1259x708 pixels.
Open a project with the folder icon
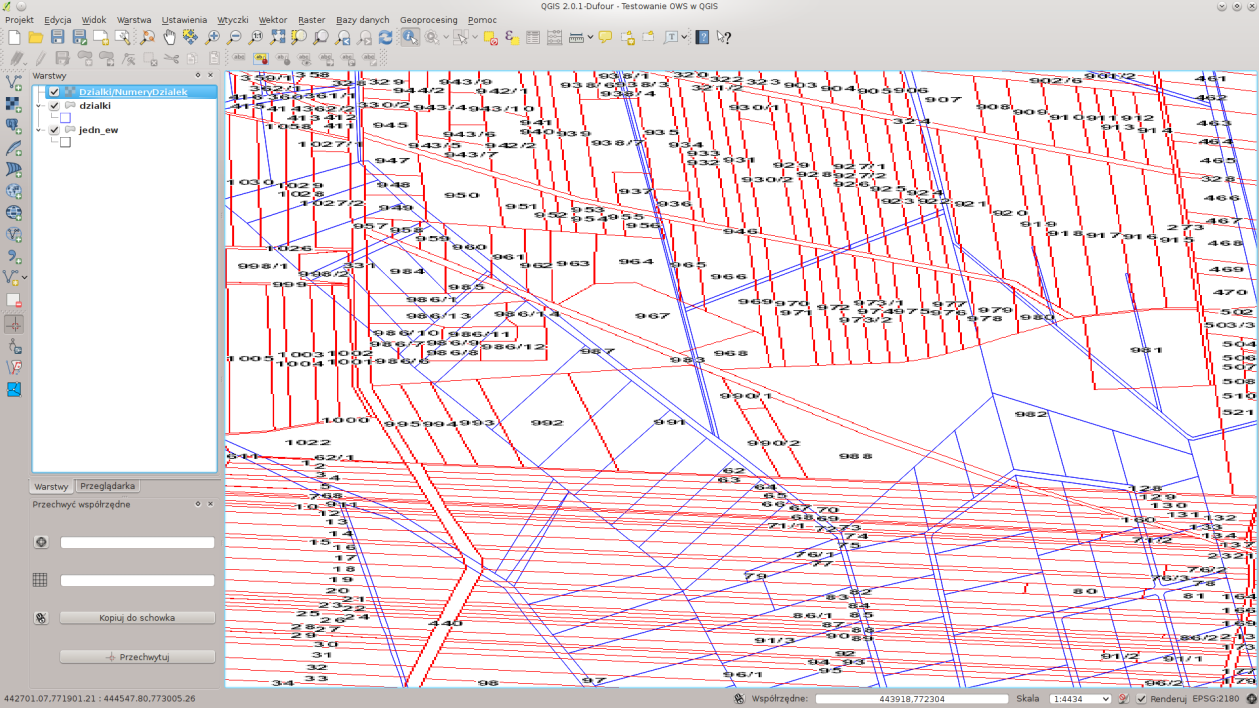[x=35, y=38]
